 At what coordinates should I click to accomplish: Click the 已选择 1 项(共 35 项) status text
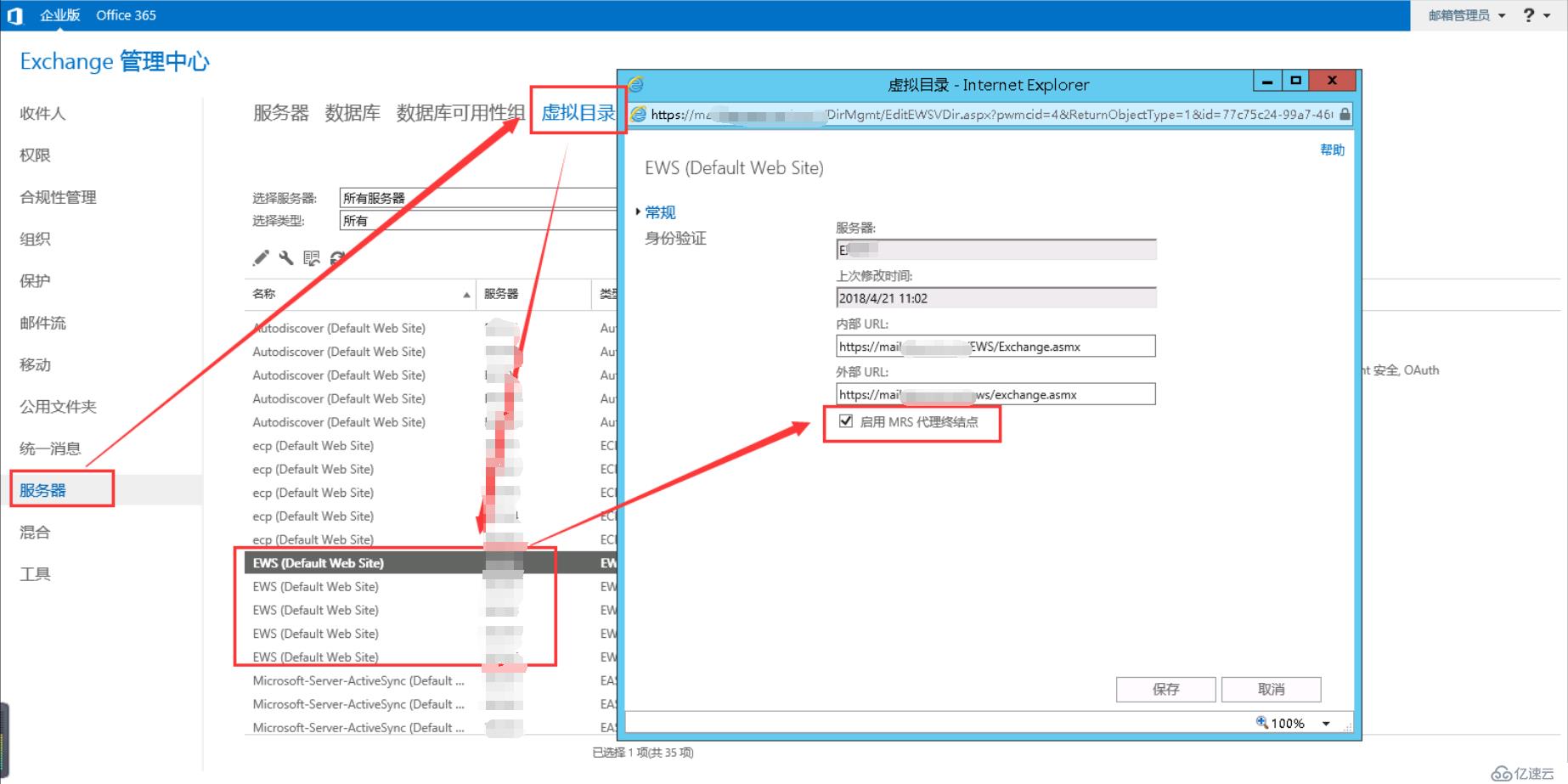pyautogui.click(x=643, y=753)
